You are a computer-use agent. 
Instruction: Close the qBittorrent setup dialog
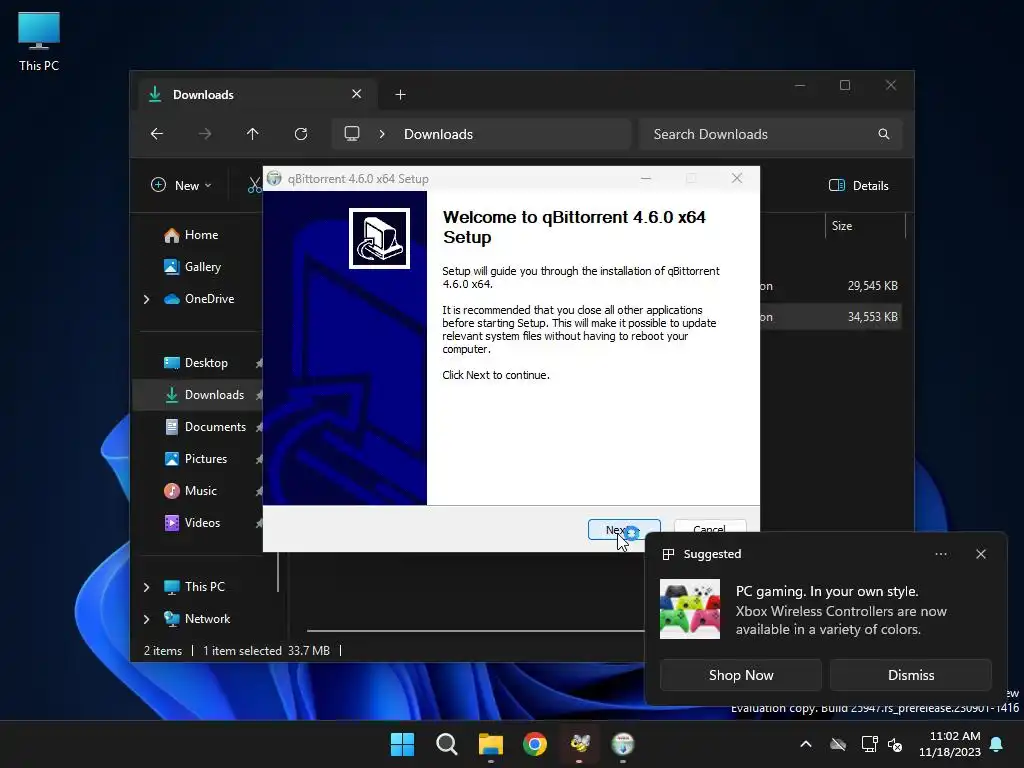737,178
